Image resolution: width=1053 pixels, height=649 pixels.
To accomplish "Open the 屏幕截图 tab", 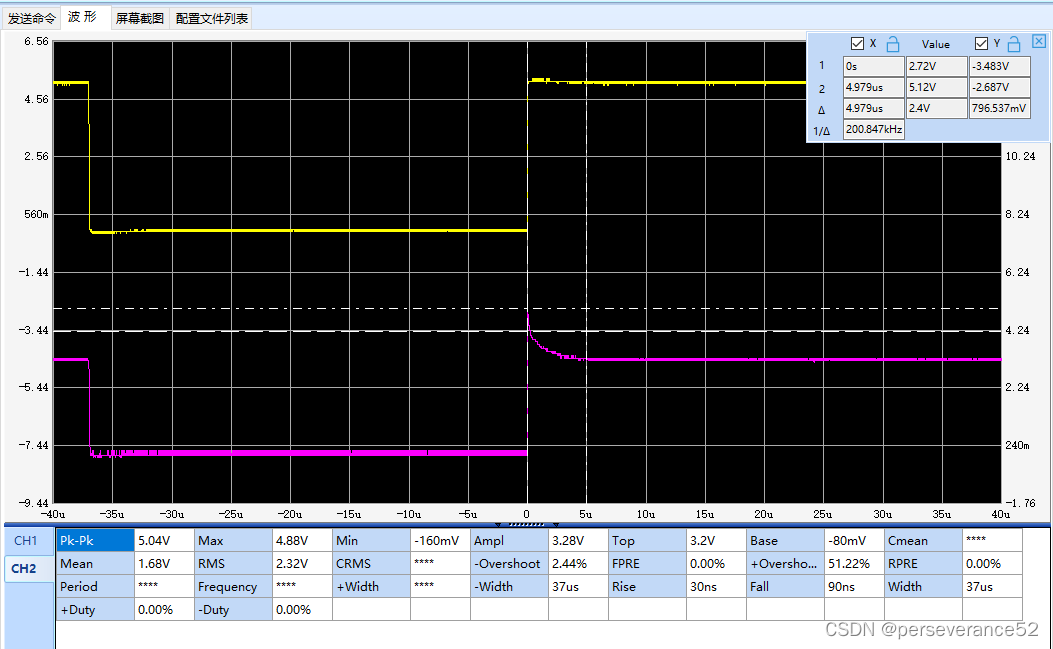I will click(x=140, y=18).
